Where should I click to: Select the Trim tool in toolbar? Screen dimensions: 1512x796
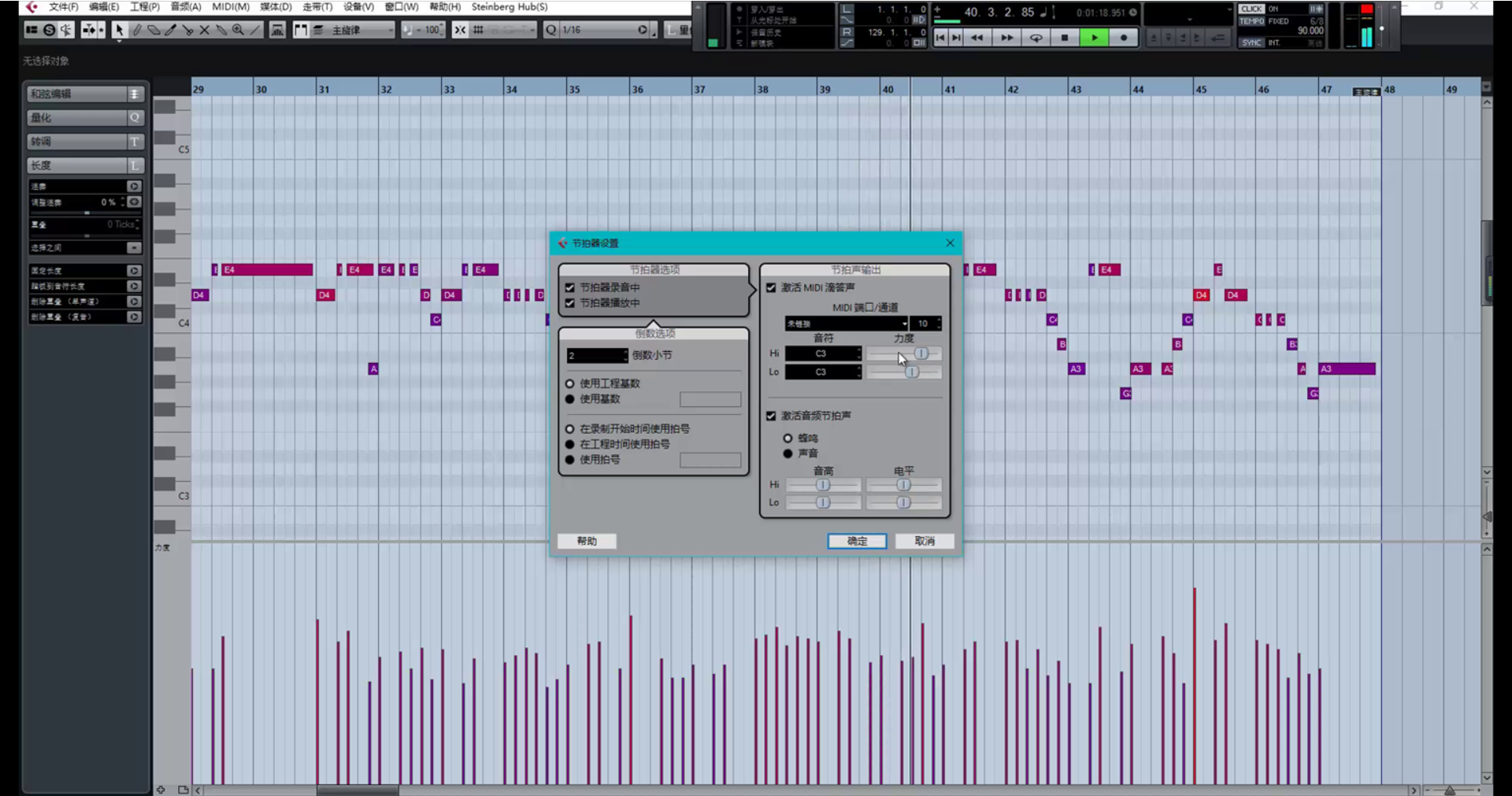170,30
